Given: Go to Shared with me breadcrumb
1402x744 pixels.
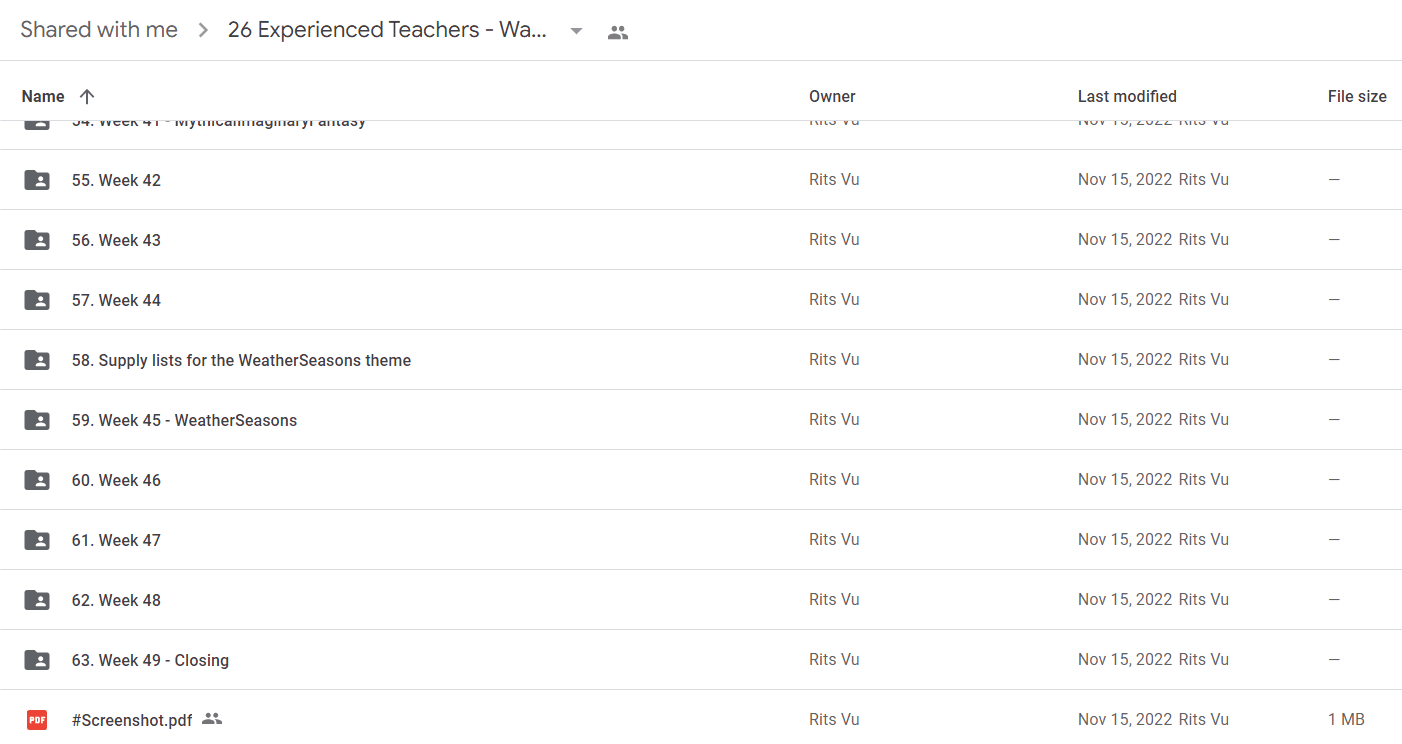Looking at the screenshot, I should coord(99,30).
